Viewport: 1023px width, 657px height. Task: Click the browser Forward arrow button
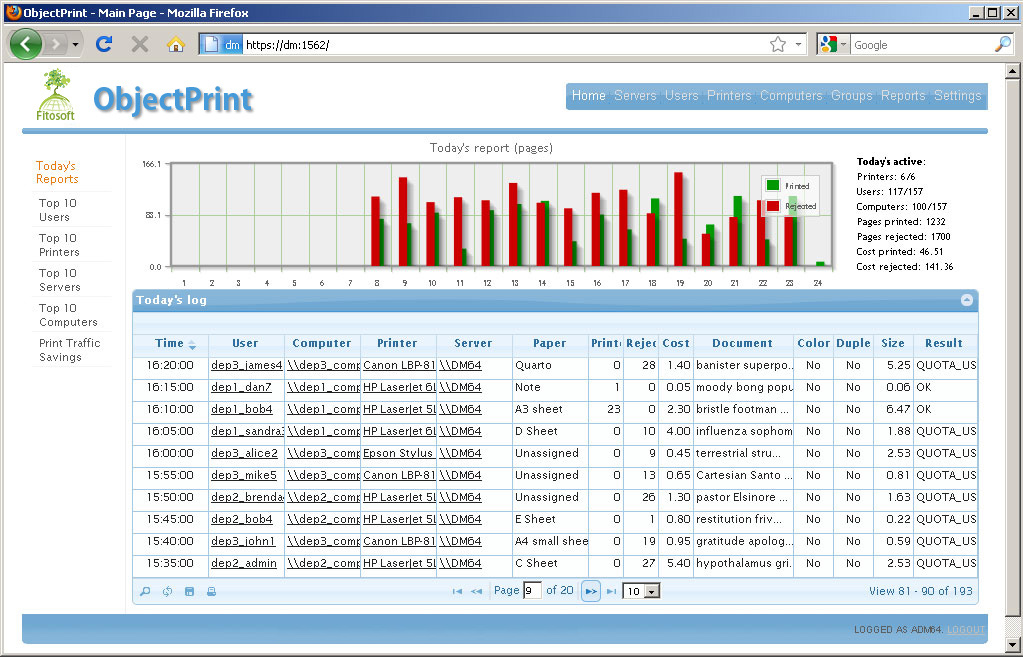point(56,44)
